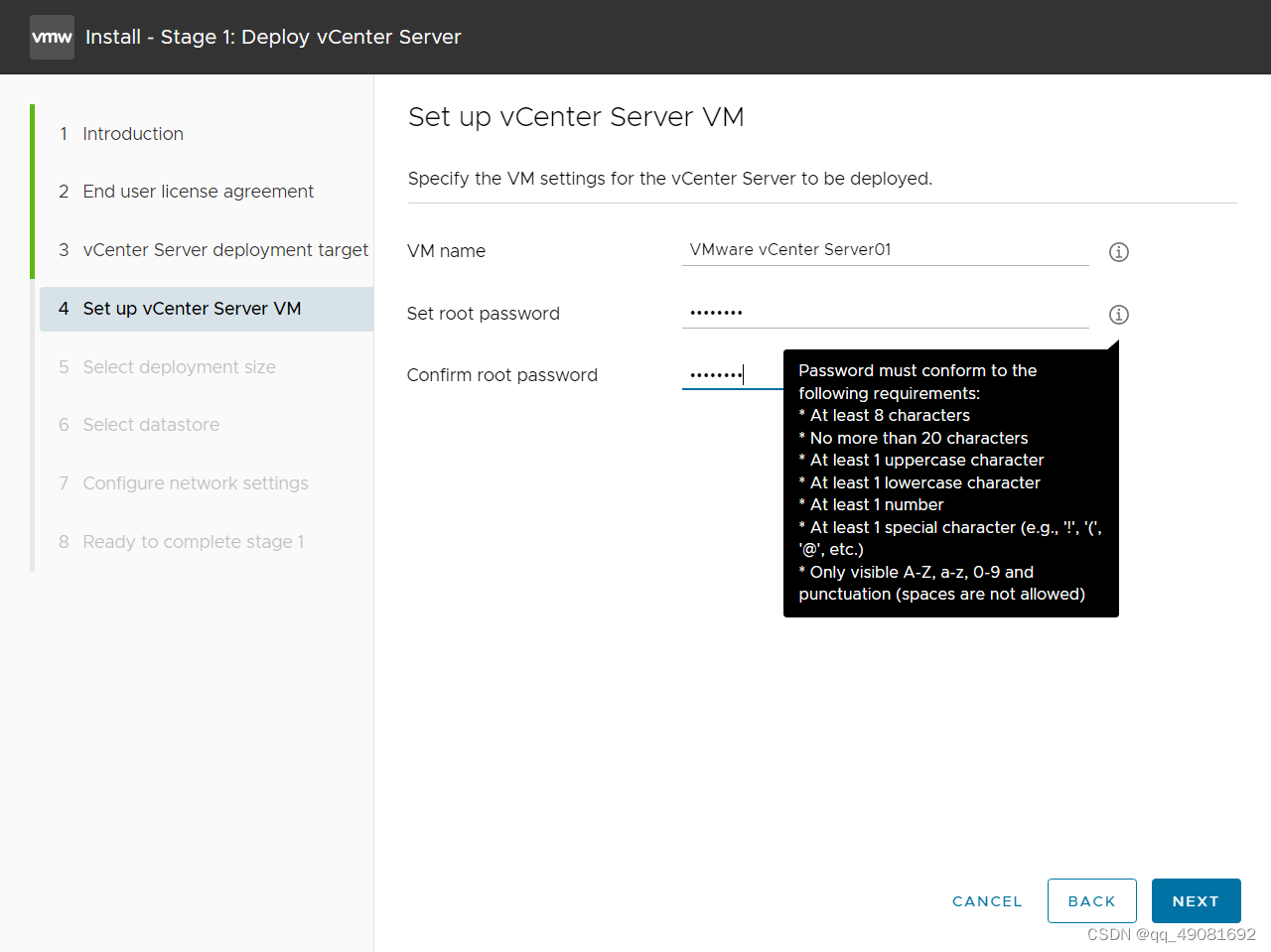1271x952 pixels.
Task: Click the password requirements tooltip
Action: coord(950,482)
